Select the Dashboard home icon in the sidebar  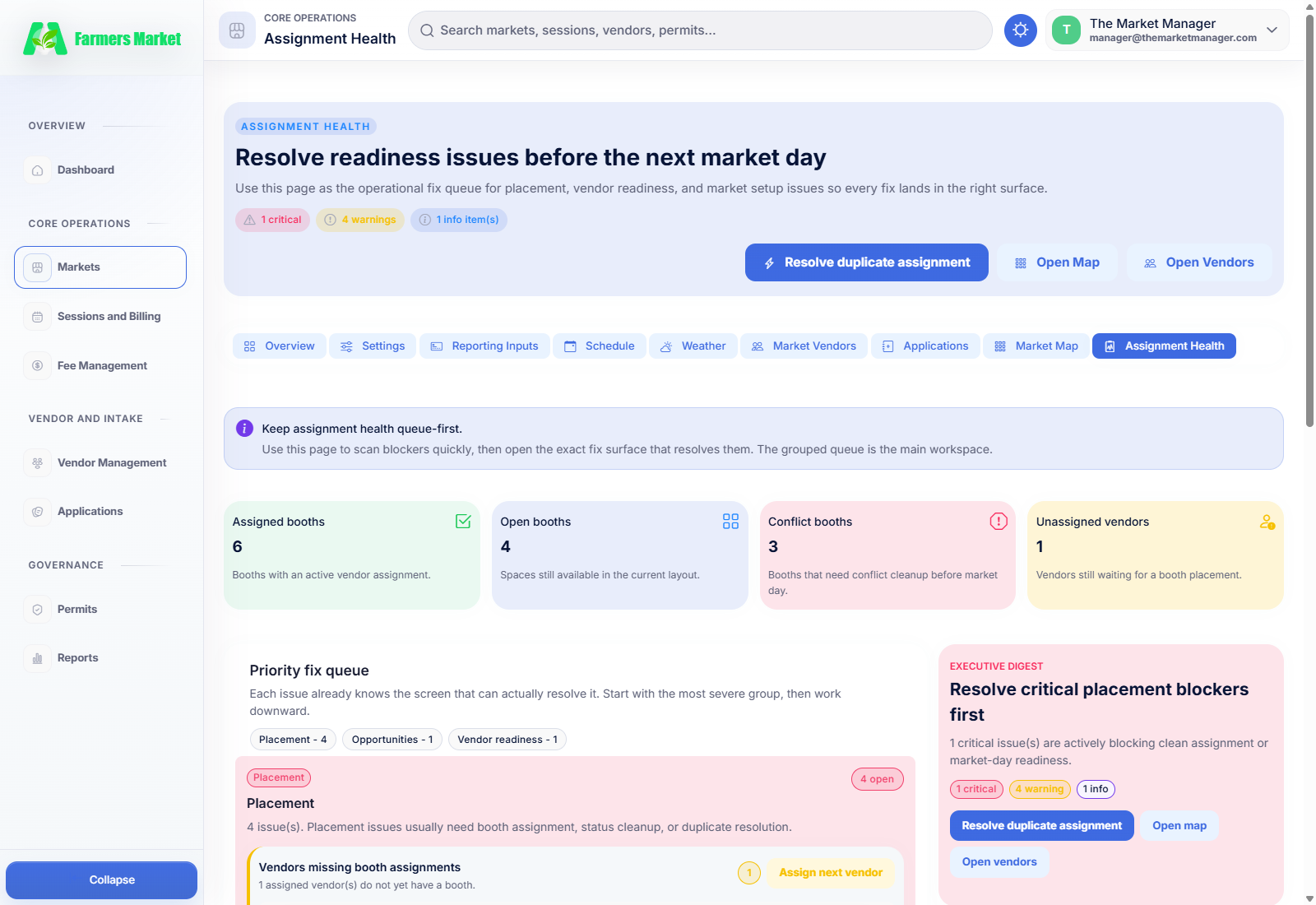[37, 169]
